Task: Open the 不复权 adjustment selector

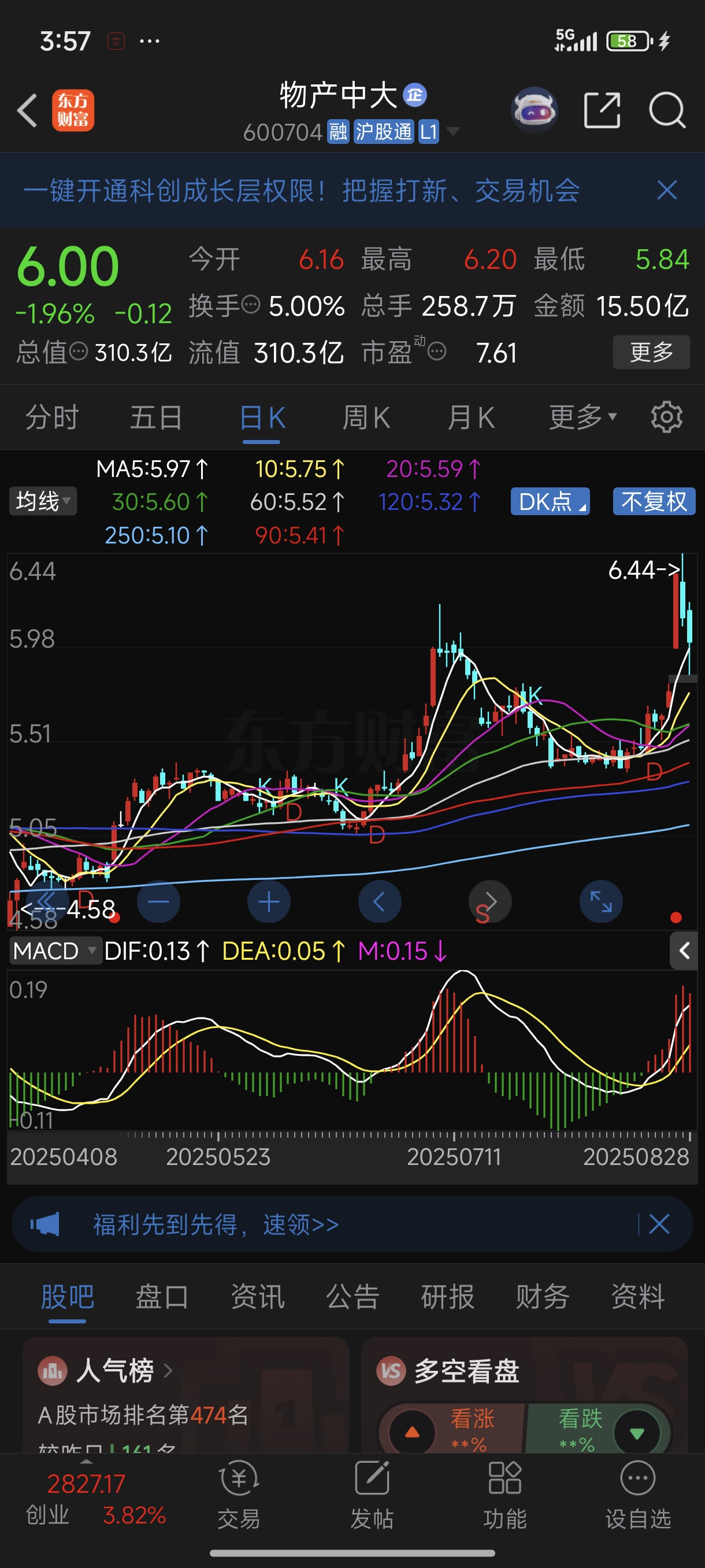Action: point(654,502)
